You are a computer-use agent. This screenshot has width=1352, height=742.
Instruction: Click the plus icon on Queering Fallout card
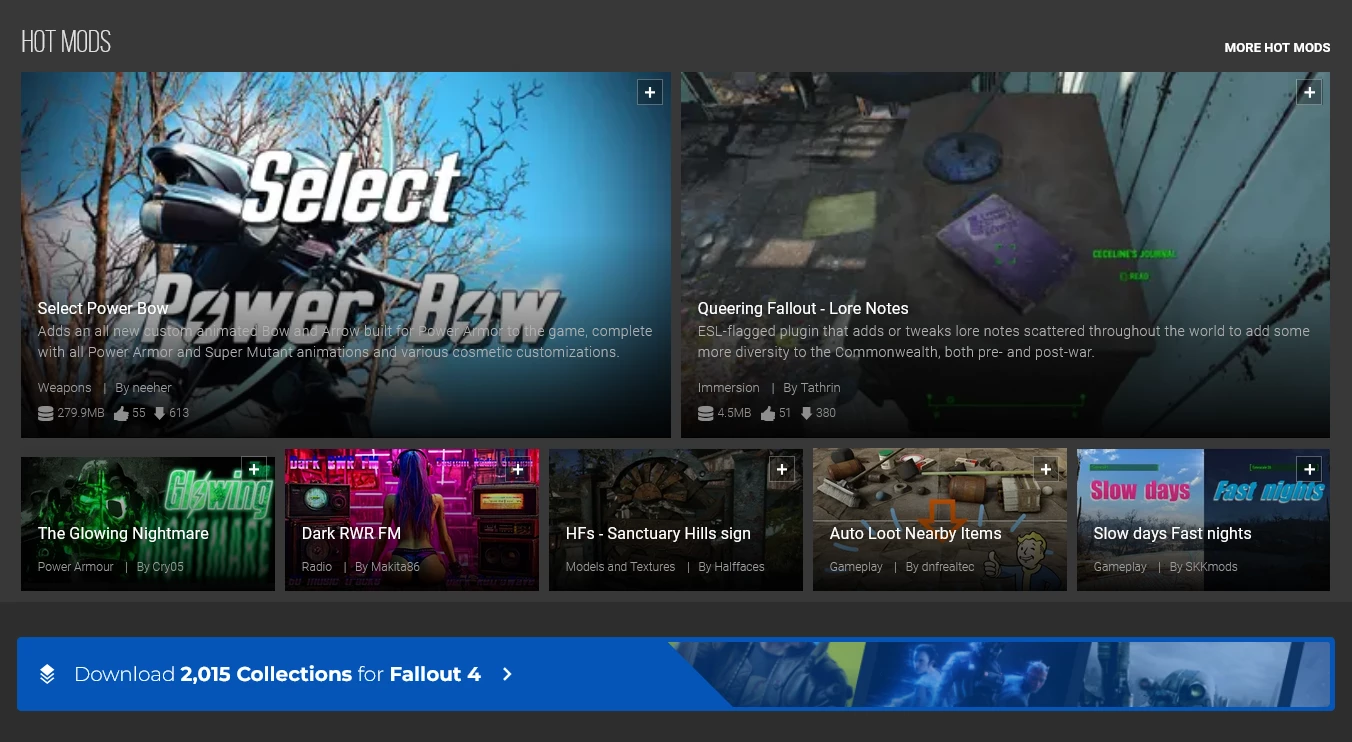[1309, 92]
